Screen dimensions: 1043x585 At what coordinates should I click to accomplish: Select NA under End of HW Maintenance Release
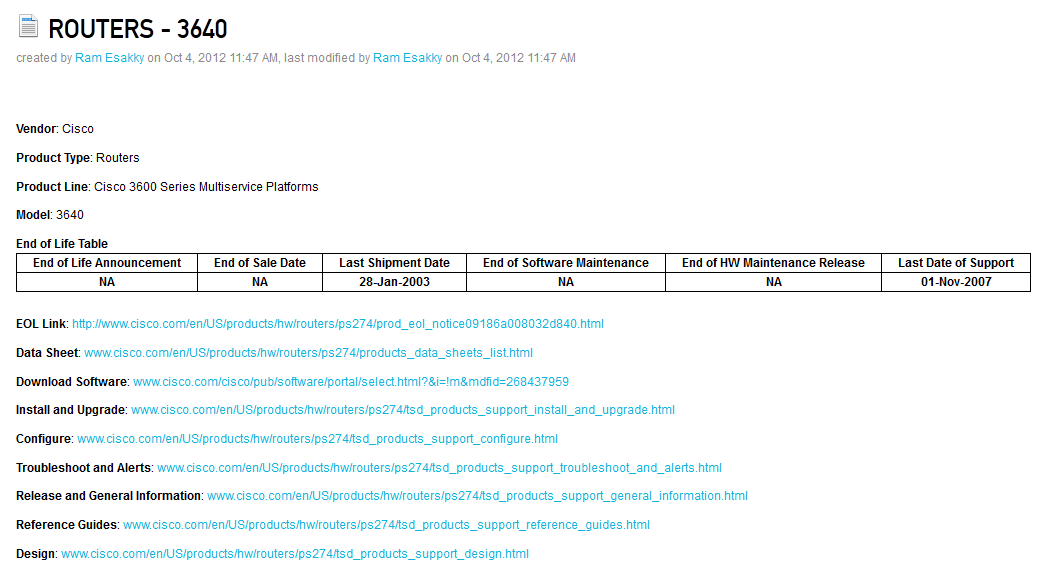(x=774, y=282)
